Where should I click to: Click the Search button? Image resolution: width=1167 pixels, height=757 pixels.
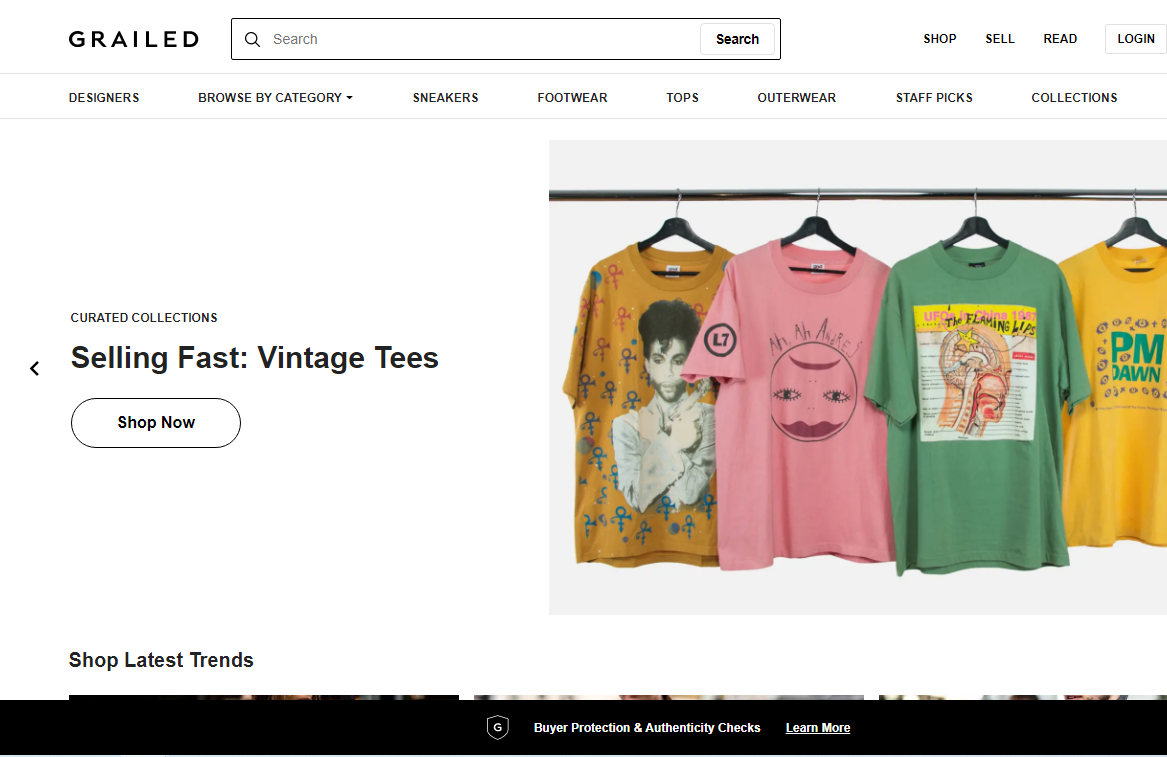click(x=737, y=39)
